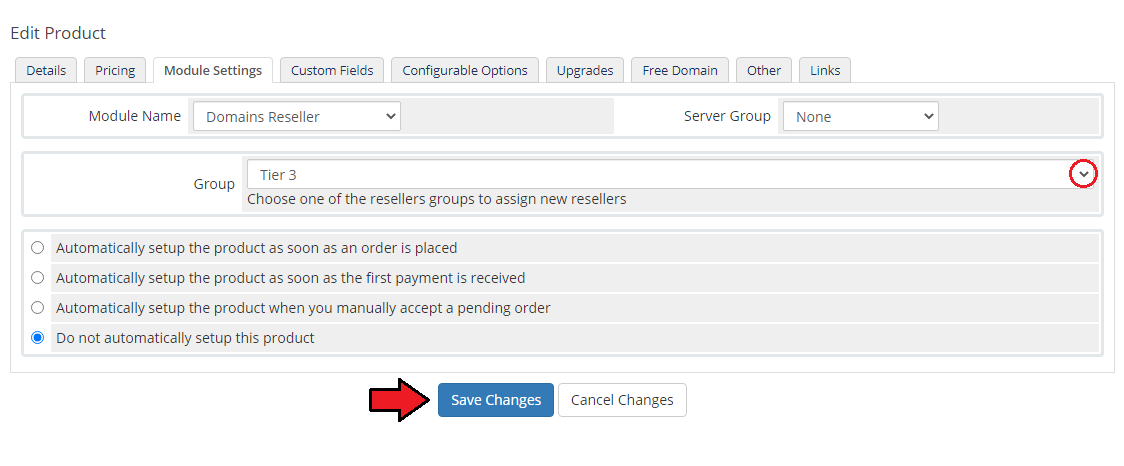Open the Group select showing Tier 3
The width and height of the screenshot is (1124, 466).
[x=660, y=174]
